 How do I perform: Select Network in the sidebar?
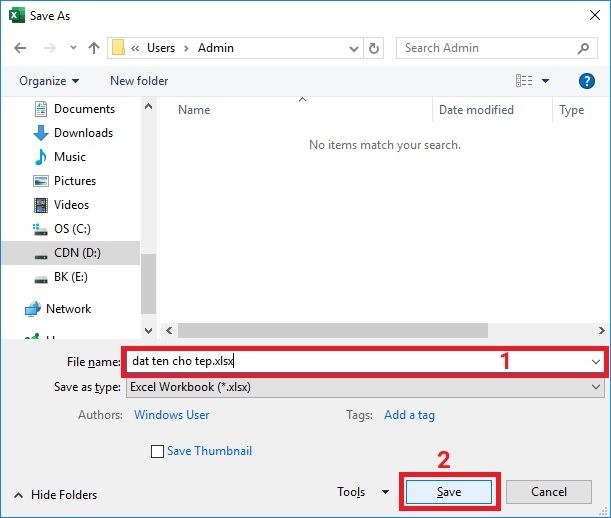(68, 309)
